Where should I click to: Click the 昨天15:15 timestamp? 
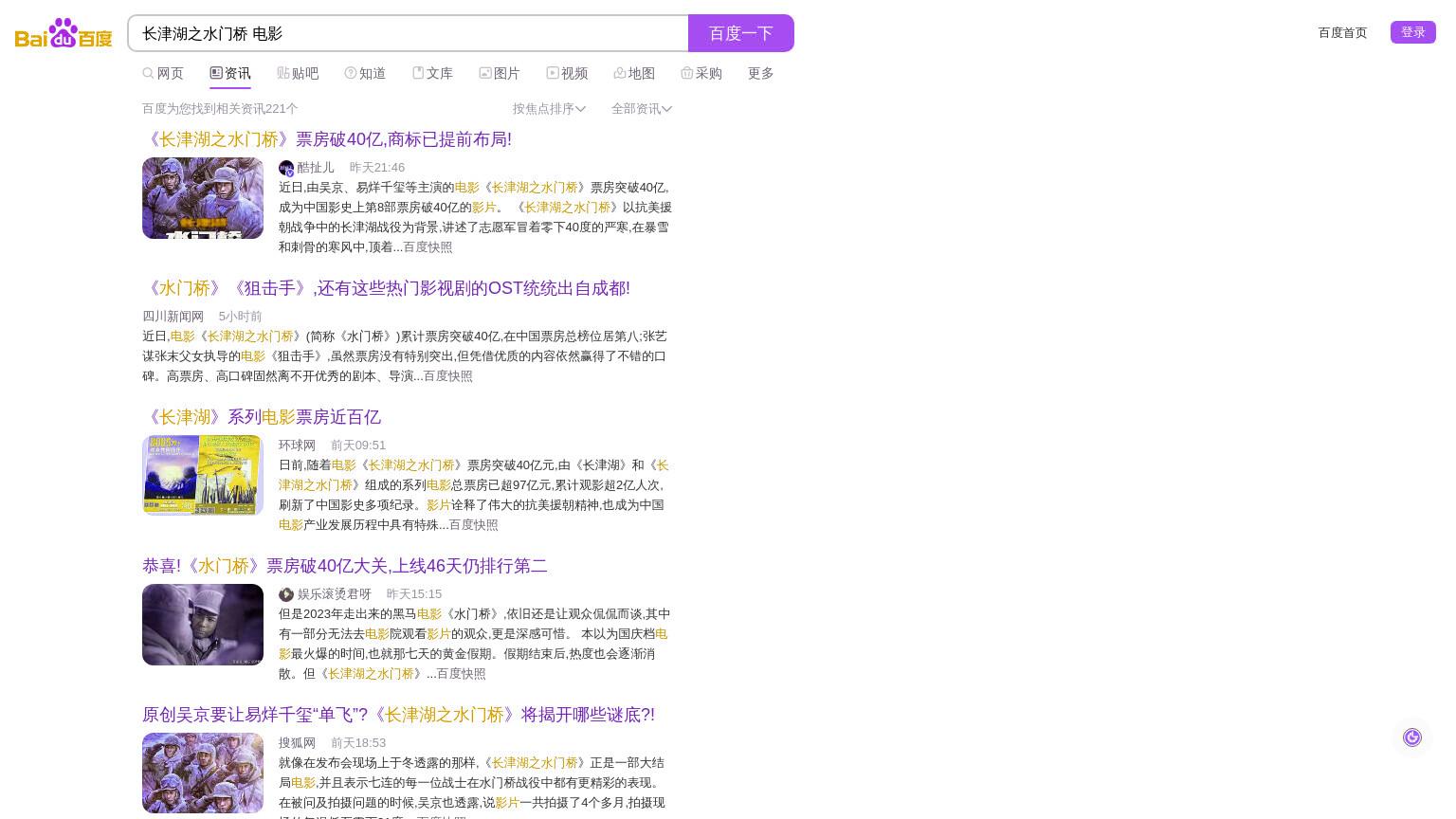(414, 593)
